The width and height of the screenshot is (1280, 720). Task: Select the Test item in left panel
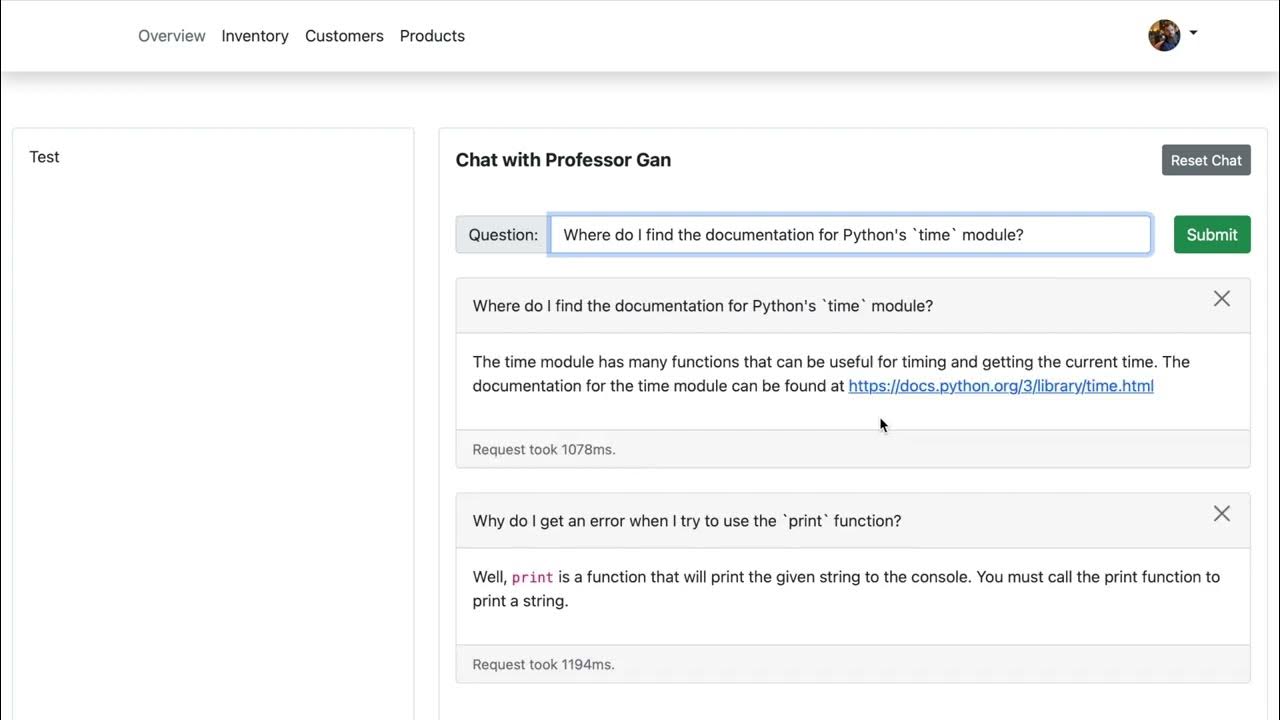click(x=45, y=157)
